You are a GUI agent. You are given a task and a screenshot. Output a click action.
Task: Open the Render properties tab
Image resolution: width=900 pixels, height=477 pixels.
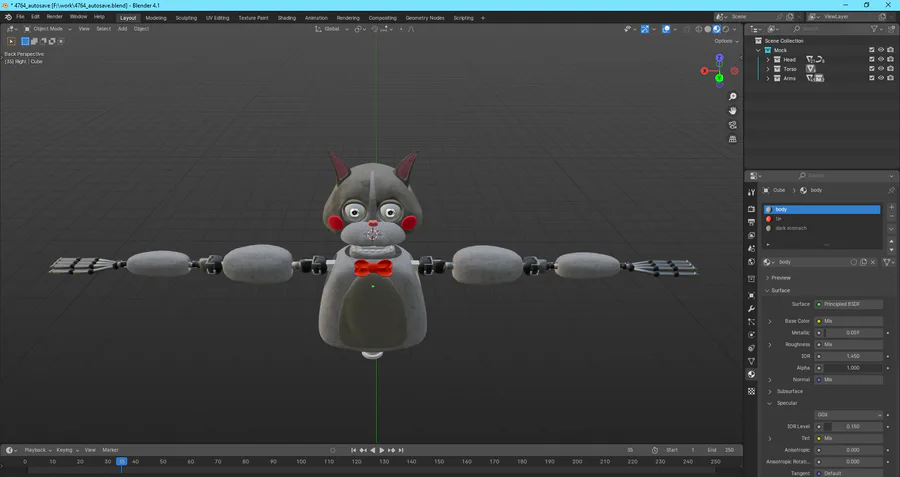click(751, 209)
